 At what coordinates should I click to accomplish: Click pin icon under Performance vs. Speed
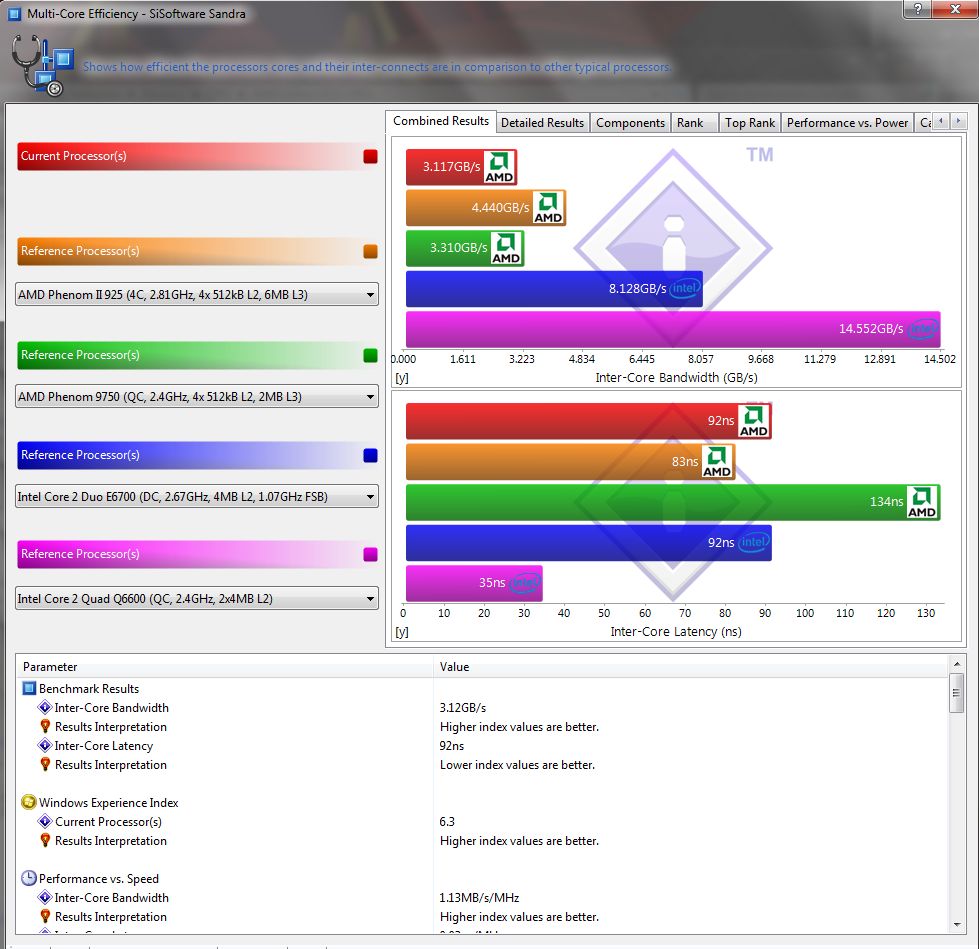[45, 916]
